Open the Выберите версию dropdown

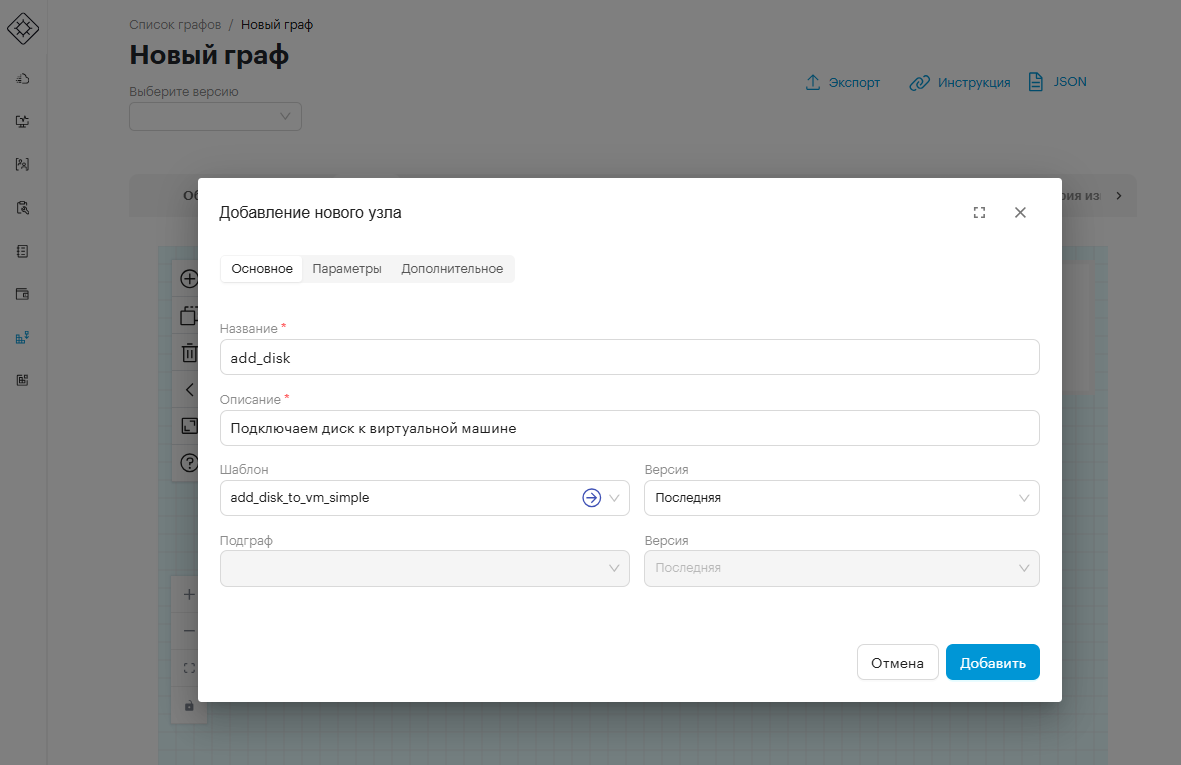tap(215, 117)
